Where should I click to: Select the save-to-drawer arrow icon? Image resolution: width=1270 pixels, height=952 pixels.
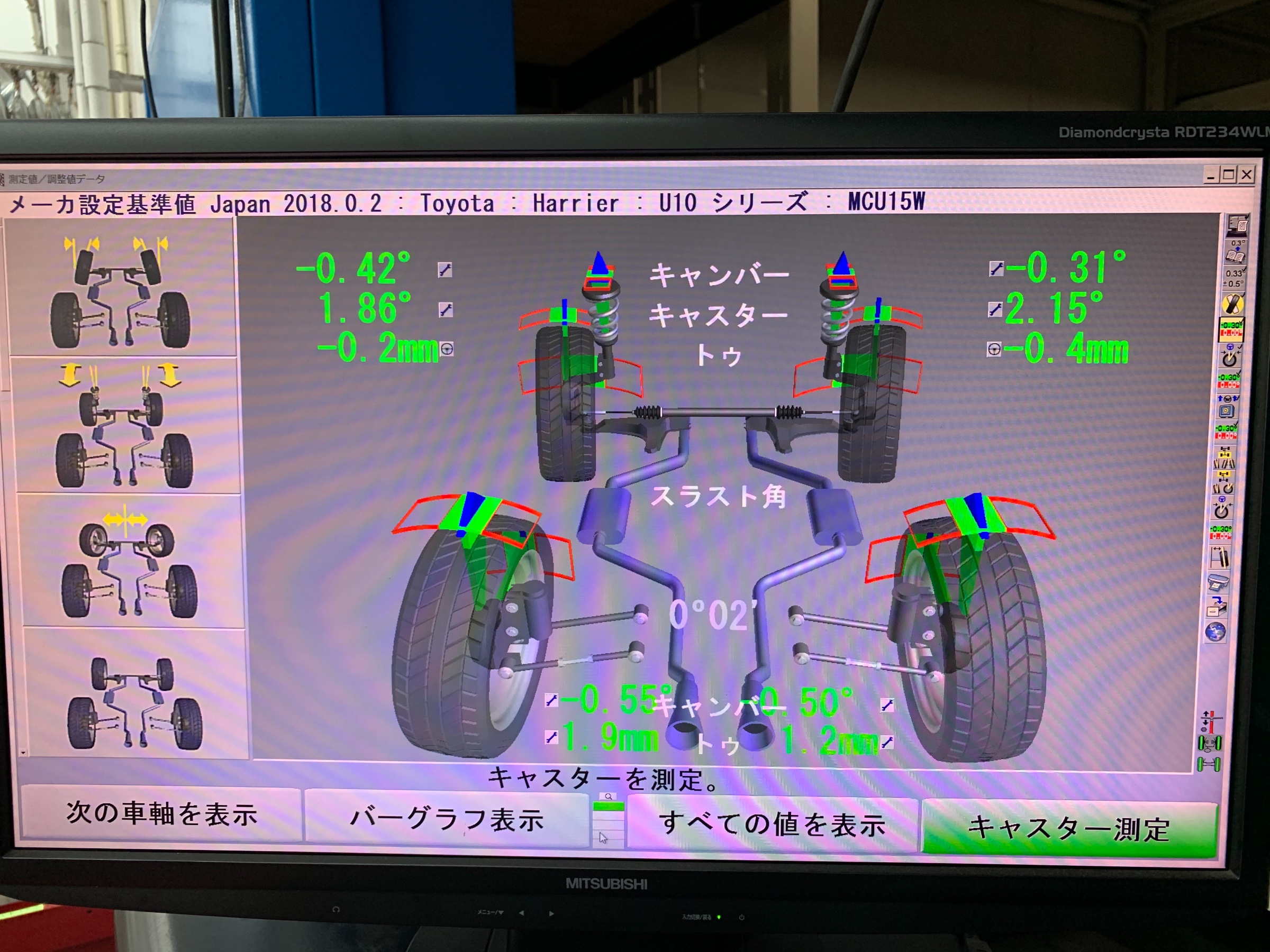(1217, 607)
